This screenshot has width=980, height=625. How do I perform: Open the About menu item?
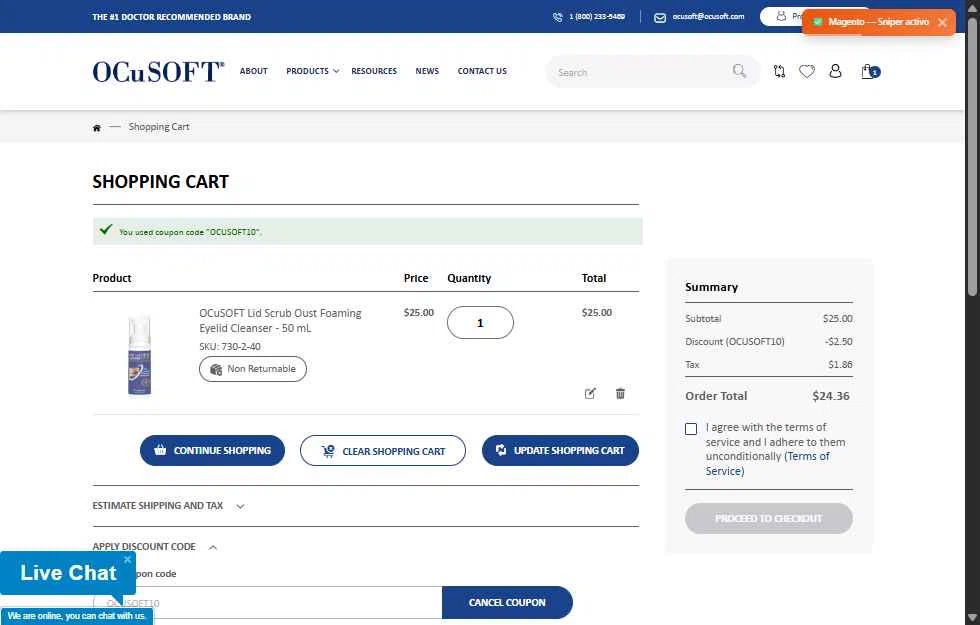coord(254,71)
